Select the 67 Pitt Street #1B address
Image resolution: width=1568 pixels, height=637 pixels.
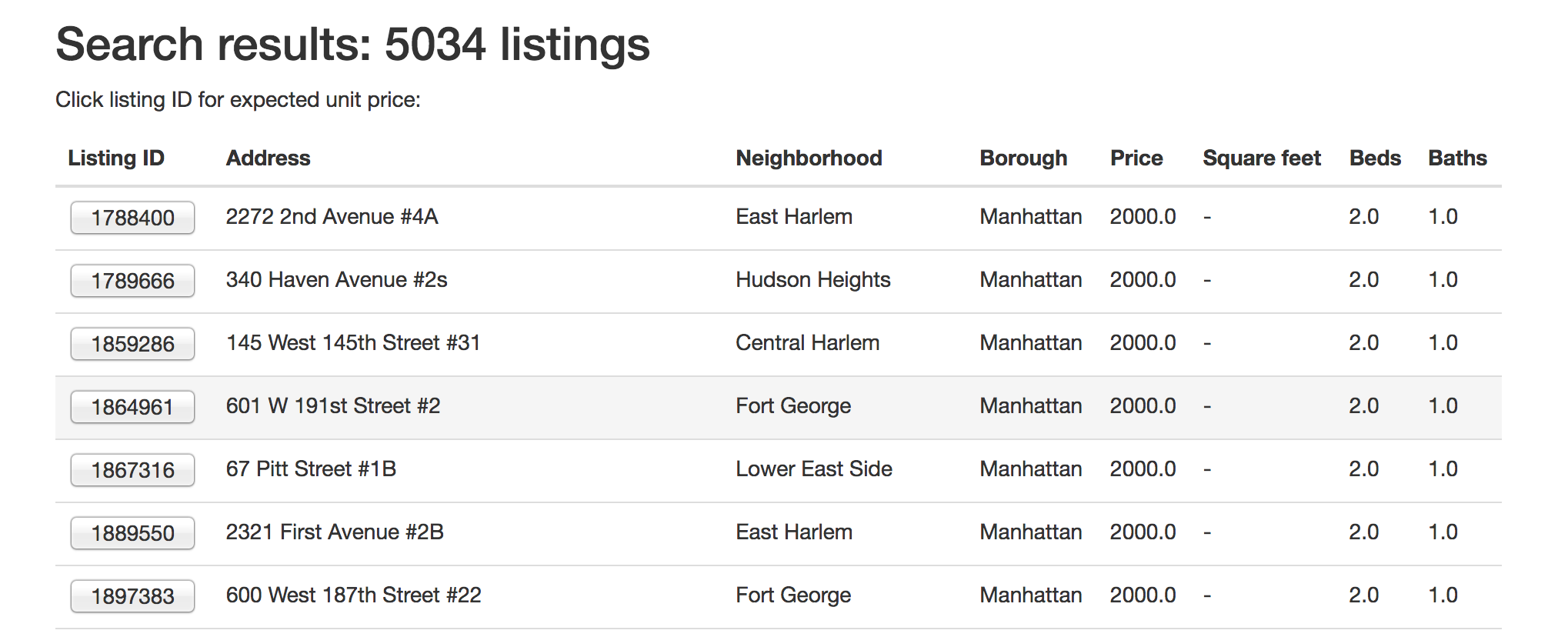[x=311, y=469]
